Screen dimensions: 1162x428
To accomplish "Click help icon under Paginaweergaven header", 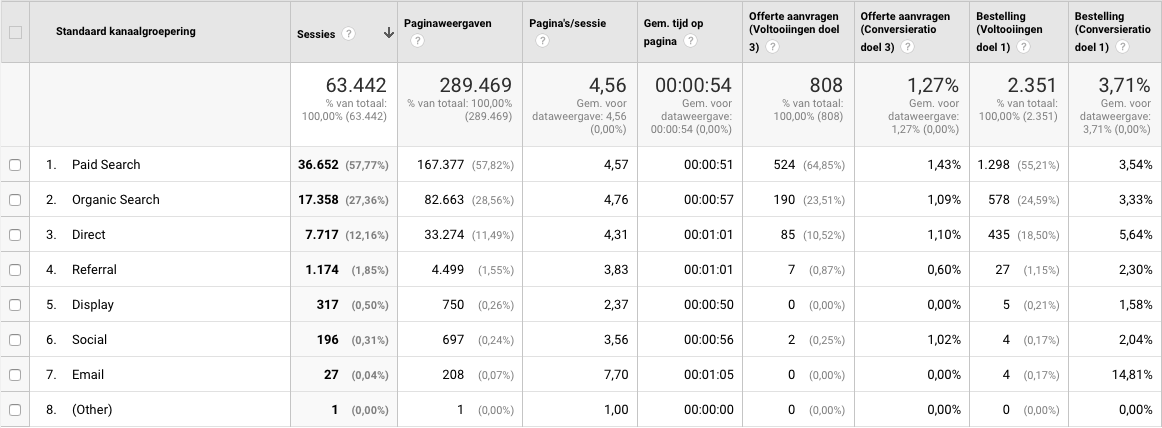I will [x=417, y=41].
